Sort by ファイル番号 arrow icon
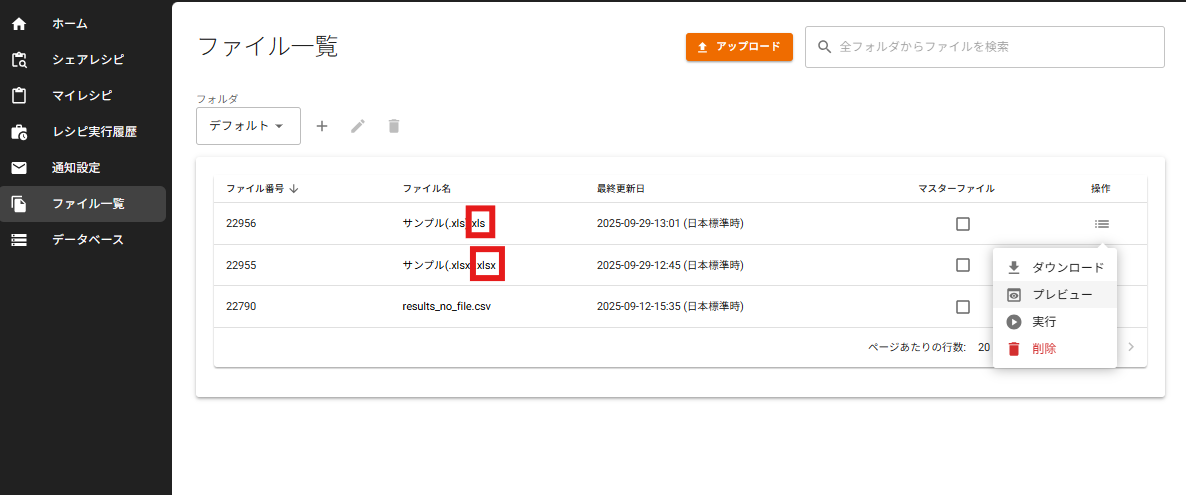The height and width of the screenshot is (495, 1186). [293, 188]
